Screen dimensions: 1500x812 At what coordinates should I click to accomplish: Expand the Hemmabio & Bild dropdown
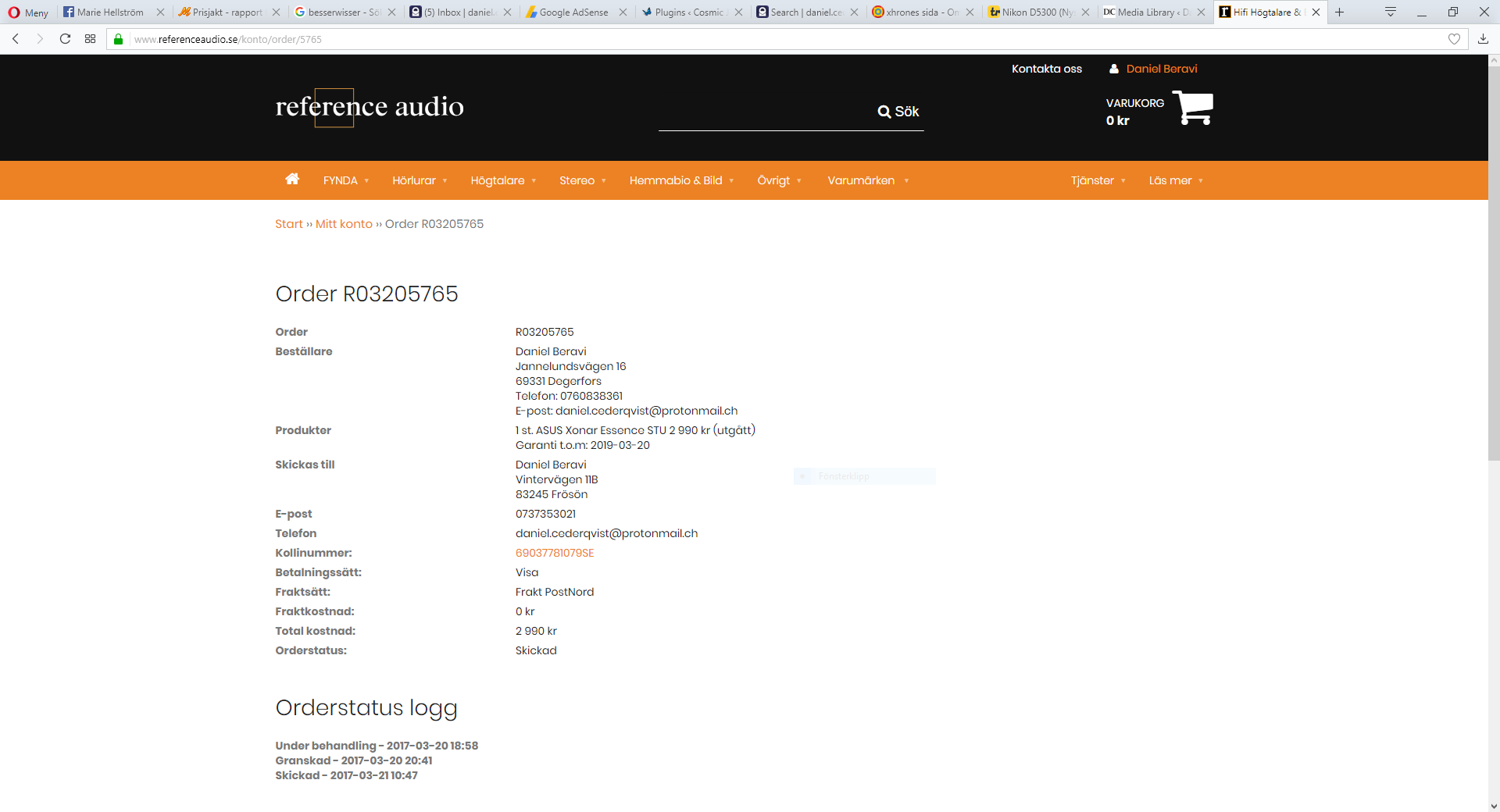[x=682, y=180]
